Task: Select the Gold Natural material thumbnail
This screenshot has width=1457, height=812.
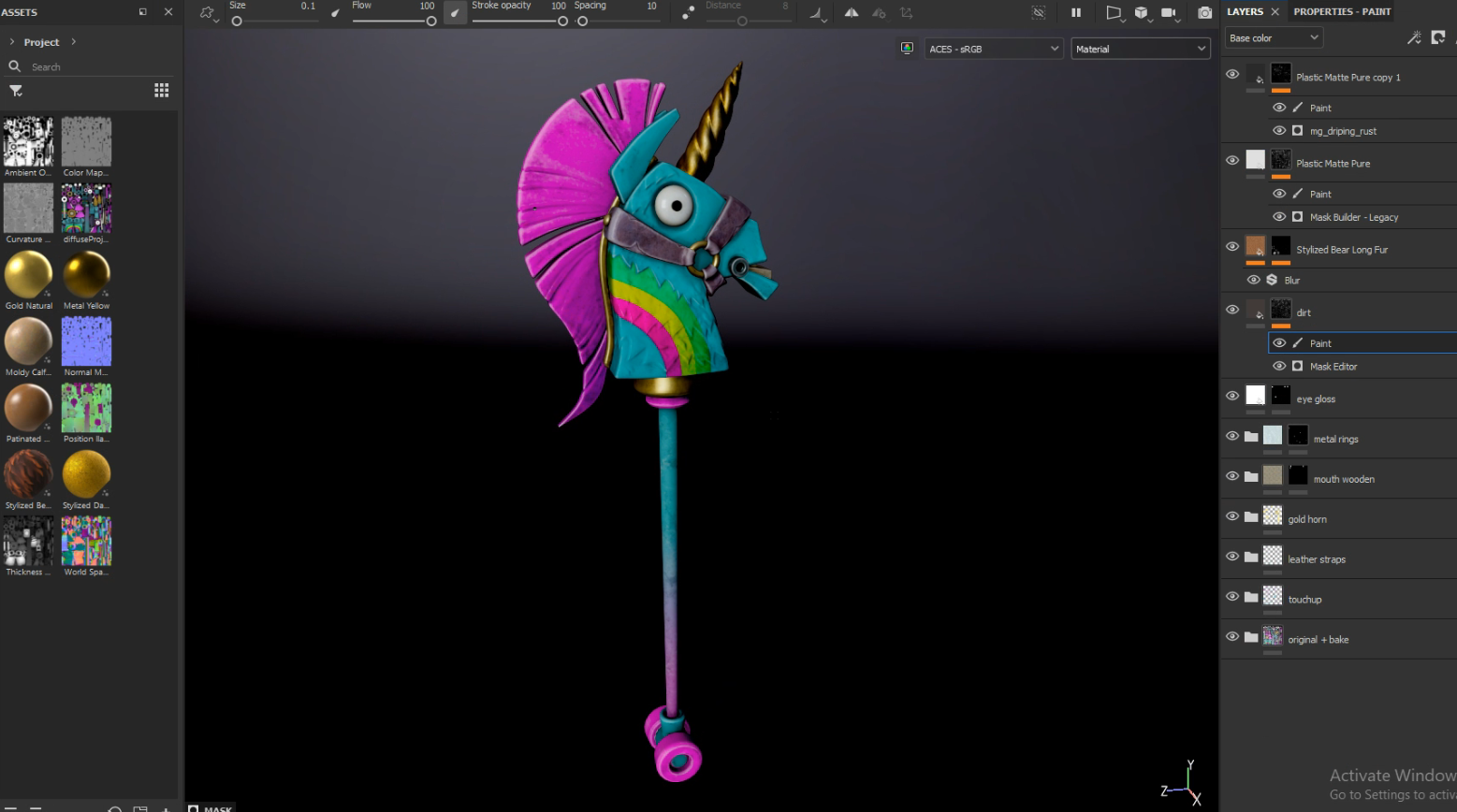Action: (28, 274)
